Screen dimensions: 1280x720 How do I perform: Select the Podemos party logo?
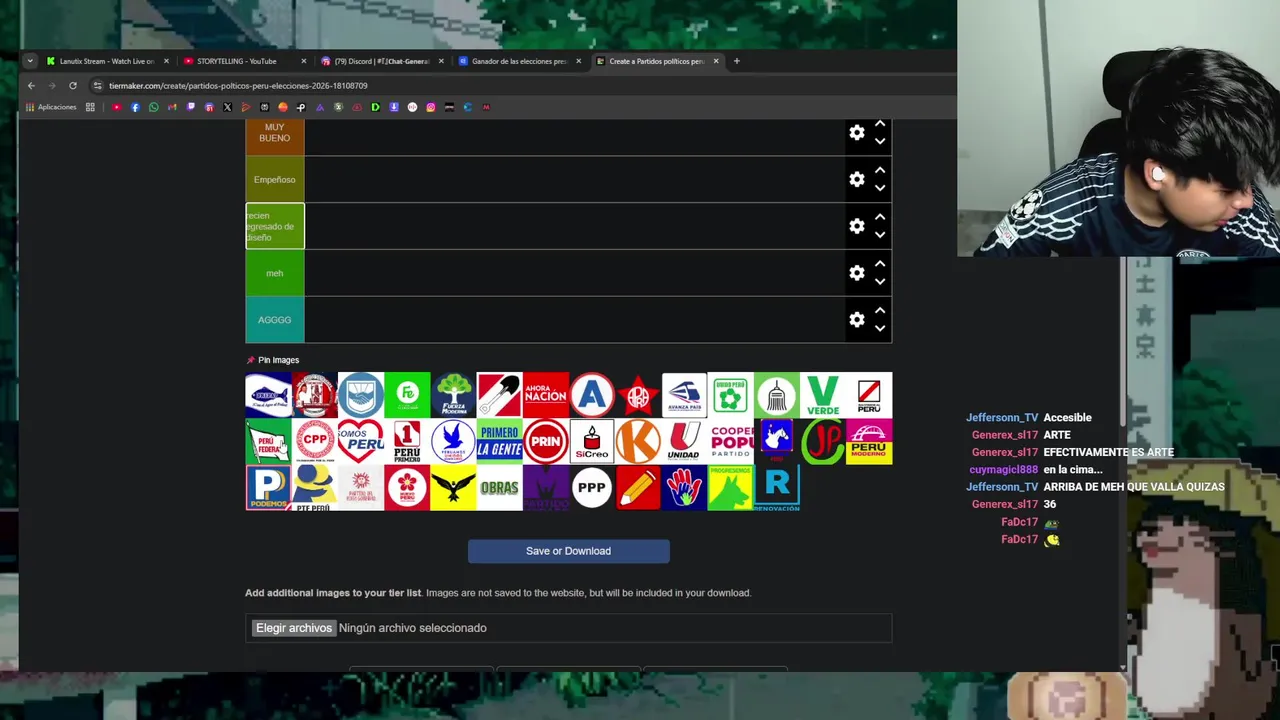[x=268, y=488]
